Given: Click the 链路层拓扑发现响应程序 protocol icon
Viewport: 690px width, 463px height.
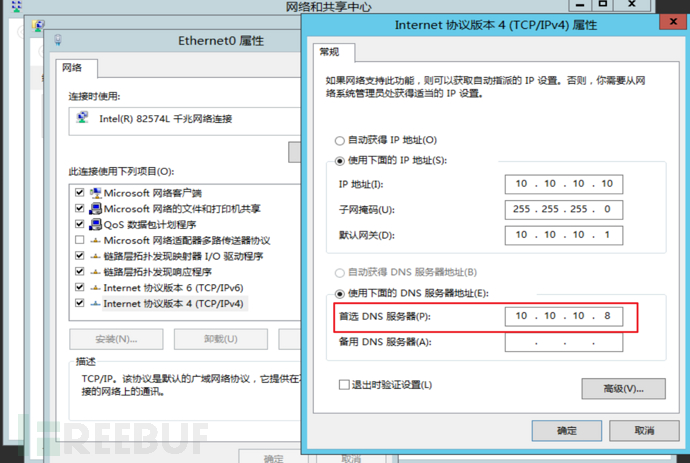Looking at the screenshot, I should (x=95, y=272).
